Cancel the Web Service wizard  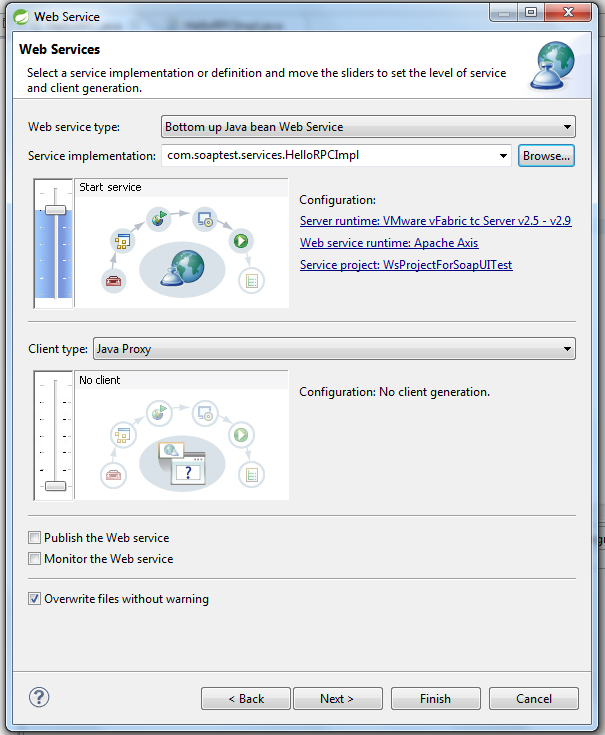tap(534, 698)
